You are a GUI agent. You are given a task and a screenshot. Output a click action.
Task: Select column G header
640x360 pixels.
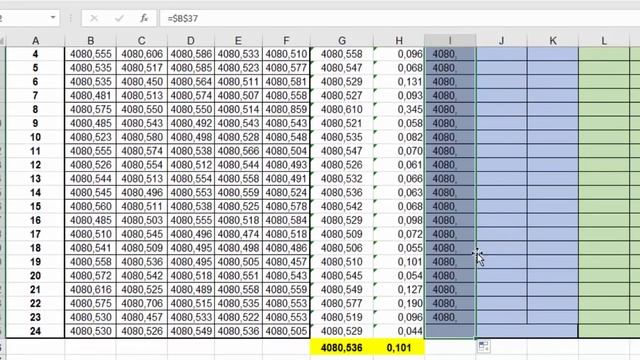click(342, 40)
